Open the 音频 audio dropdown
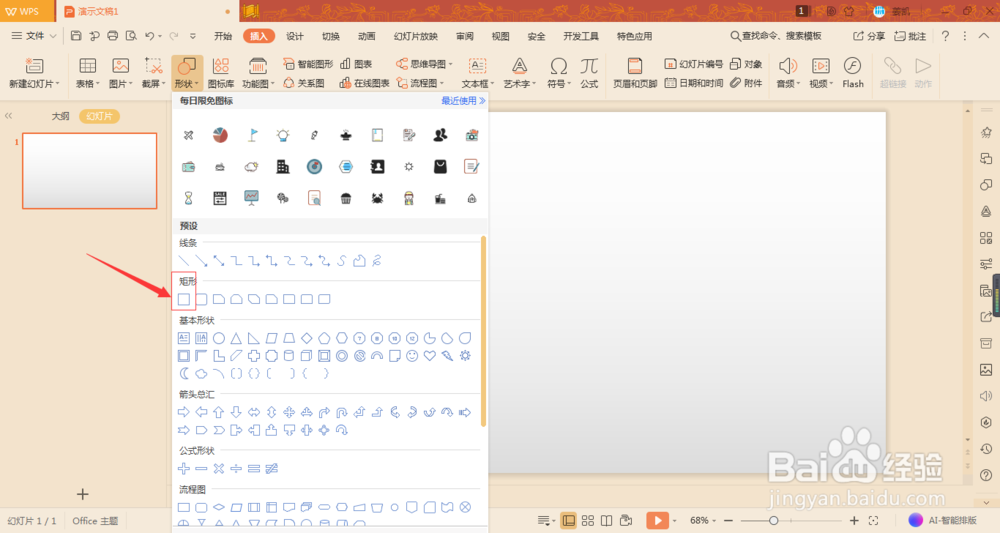This screenshot has width=1000, height=533. coord(788,72)
